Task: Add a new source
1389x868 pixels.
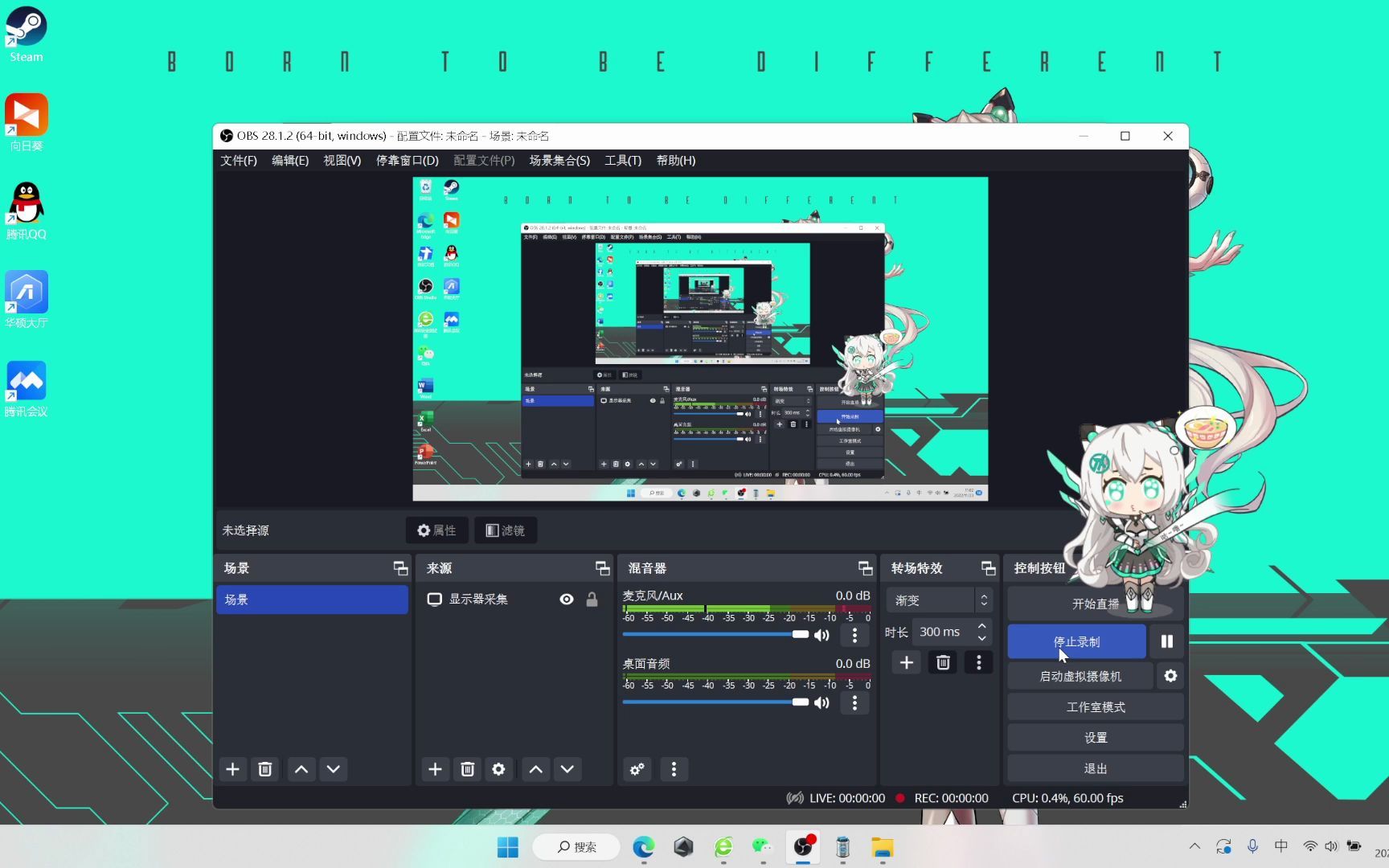Action: point(435,769)
